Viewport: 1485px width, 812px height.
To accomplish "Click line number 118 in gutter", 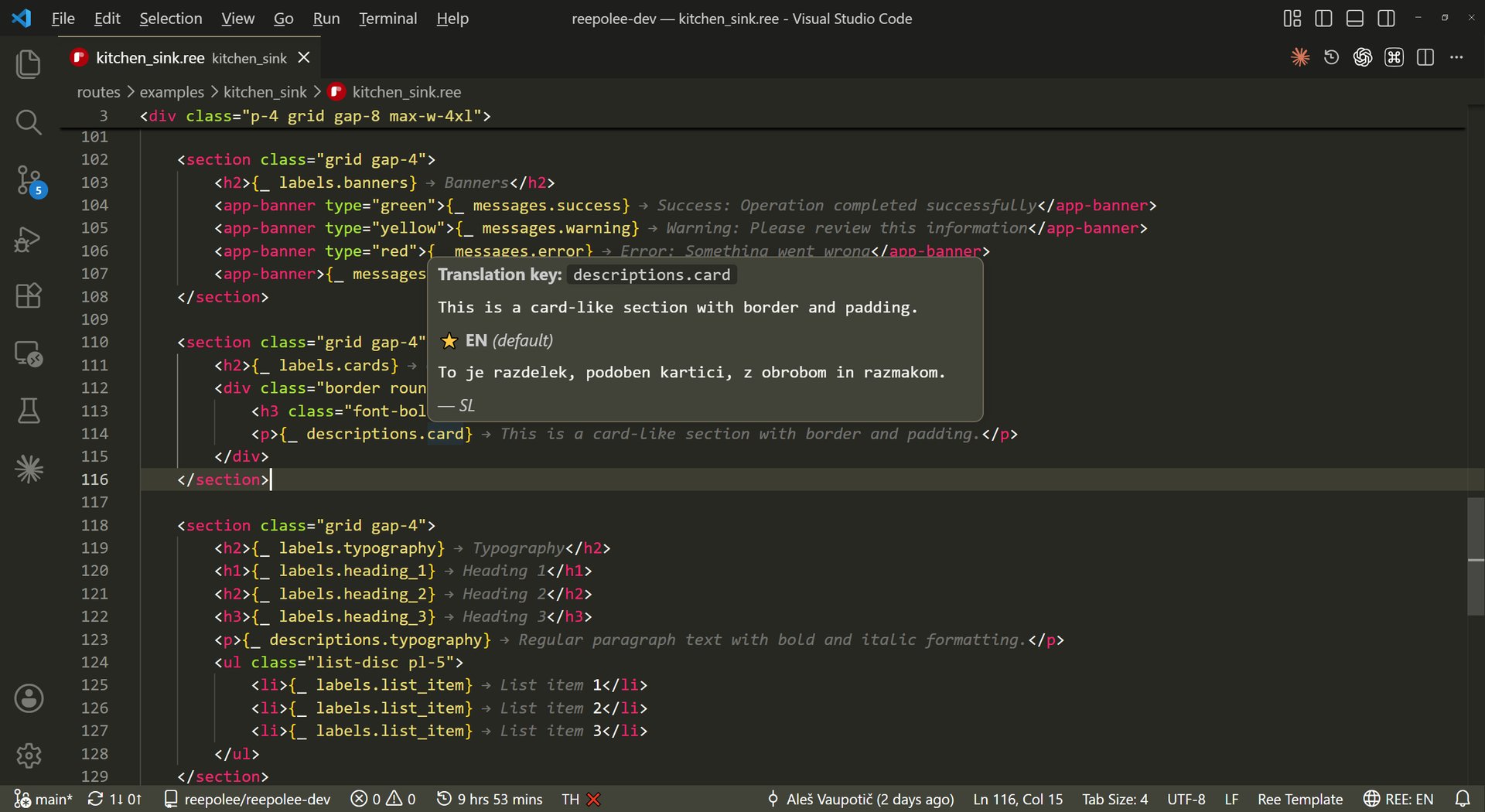I will tap(94, 525).
